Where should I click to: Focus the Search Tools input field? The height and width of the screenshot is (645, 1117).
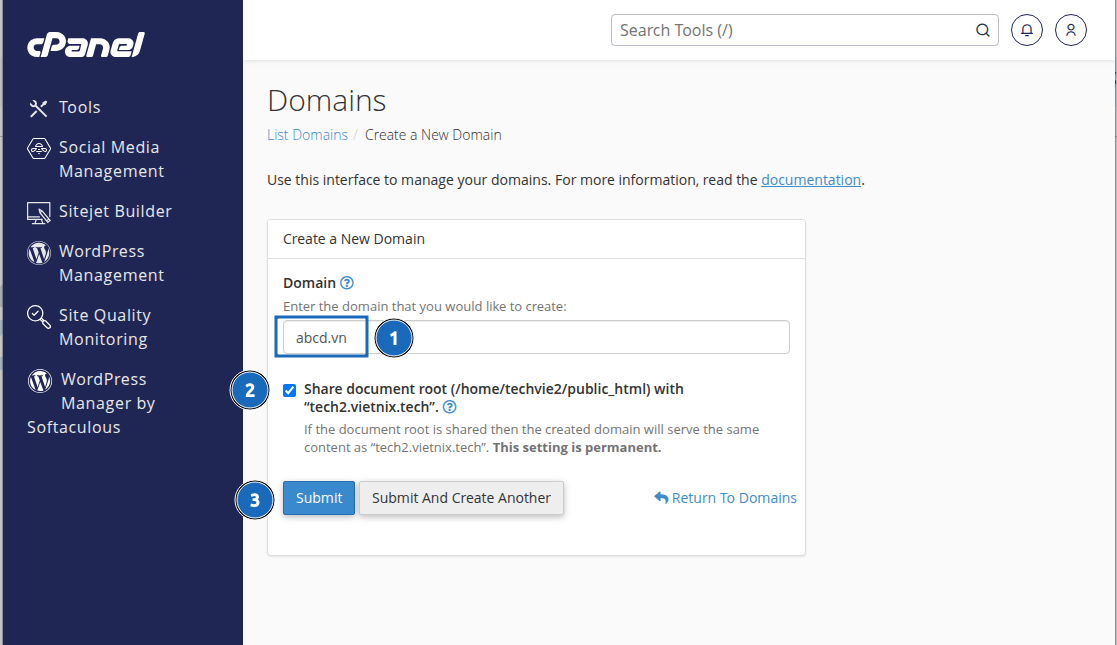point(790,30)
